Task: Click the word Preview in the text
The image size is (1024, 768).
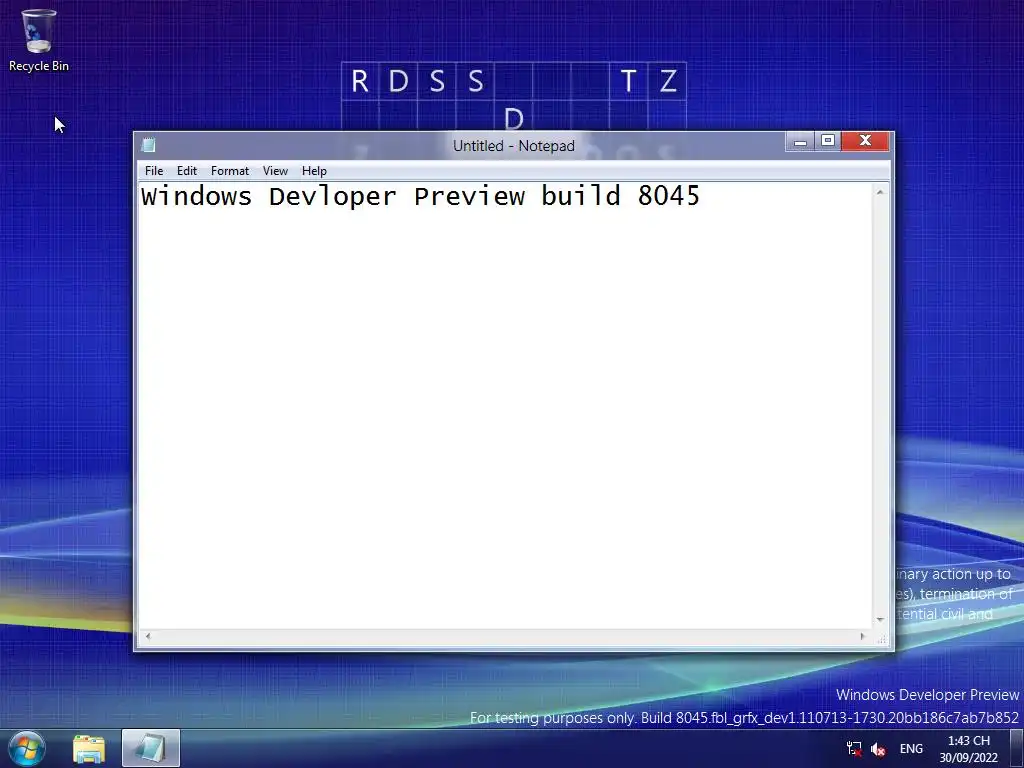Action: (x=469, y=196)
